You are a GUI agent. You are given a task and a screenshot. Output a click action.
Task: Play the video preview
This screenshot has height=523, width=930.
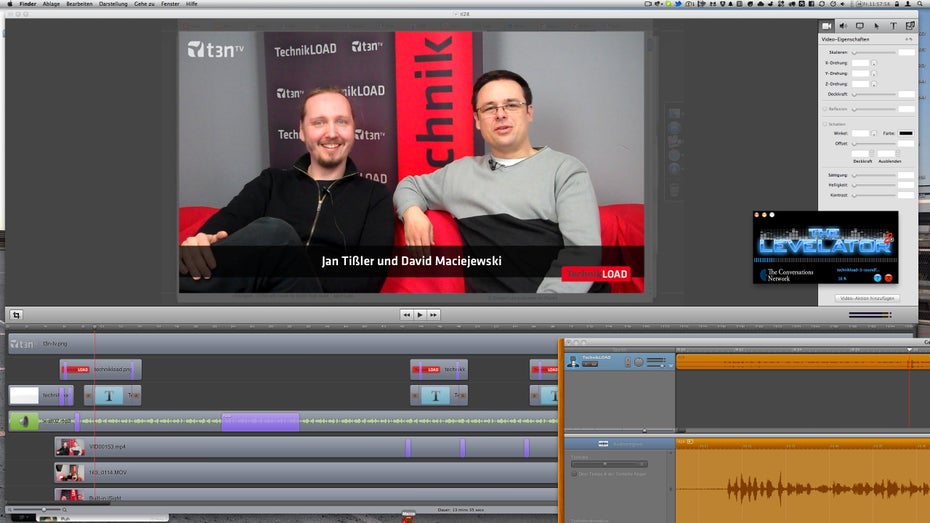point(420,315)
